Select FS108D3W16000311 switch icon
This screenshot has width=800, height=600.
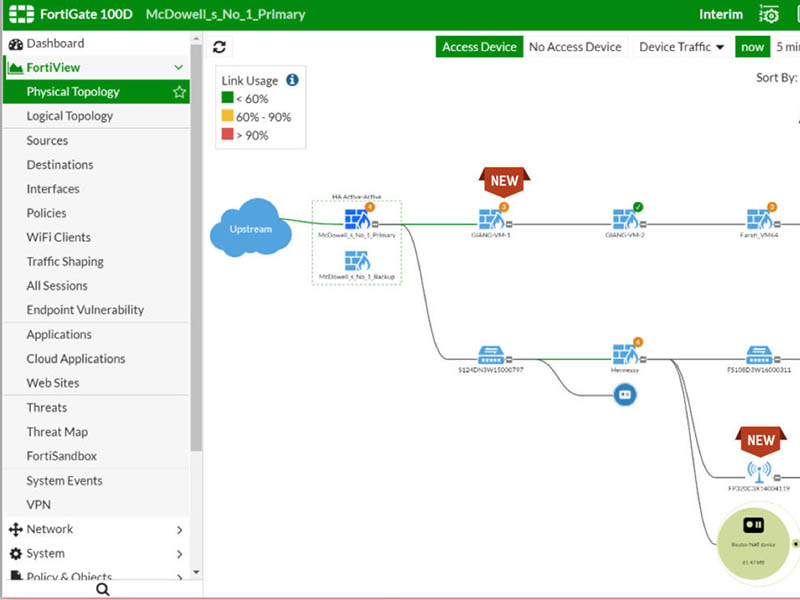pos(759,355)
